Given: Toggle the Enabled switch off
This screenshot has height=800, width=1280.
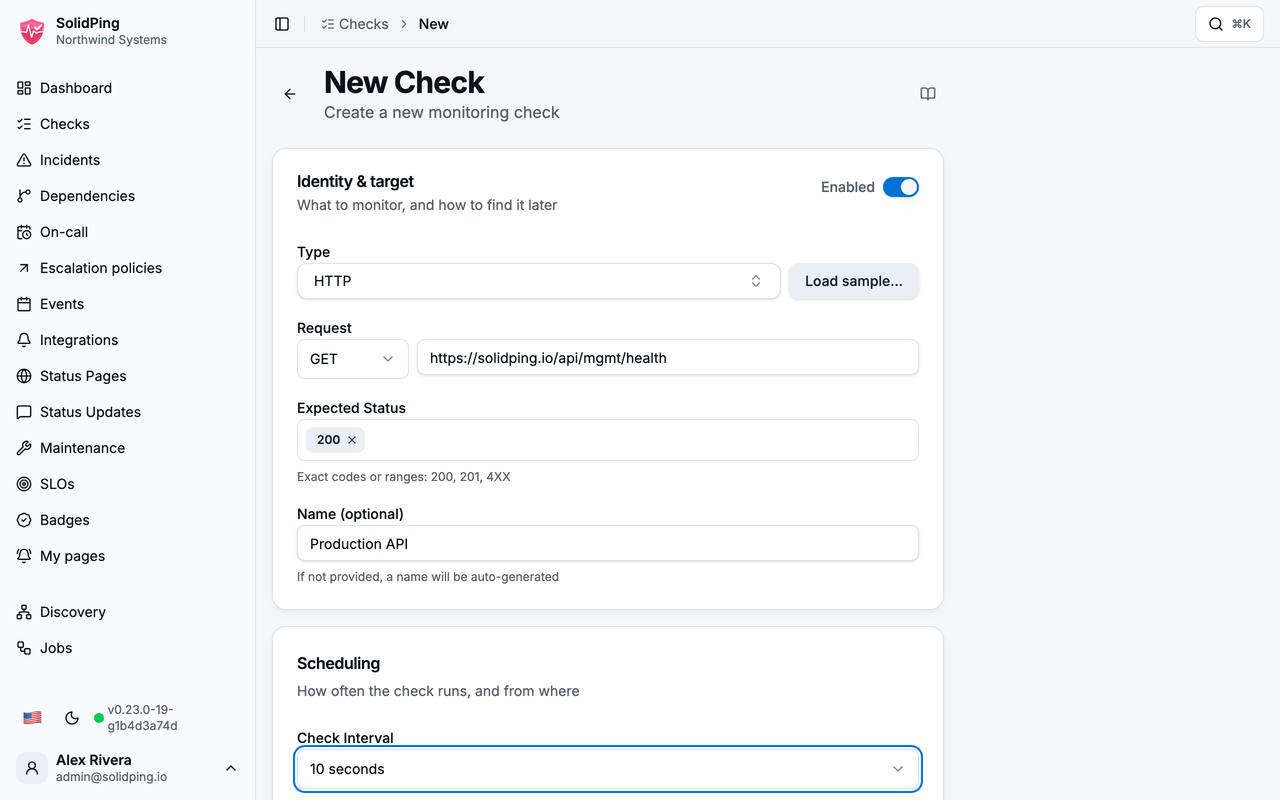Looking at the screenshot, I should pyautogui.click(x=900, y=187).
